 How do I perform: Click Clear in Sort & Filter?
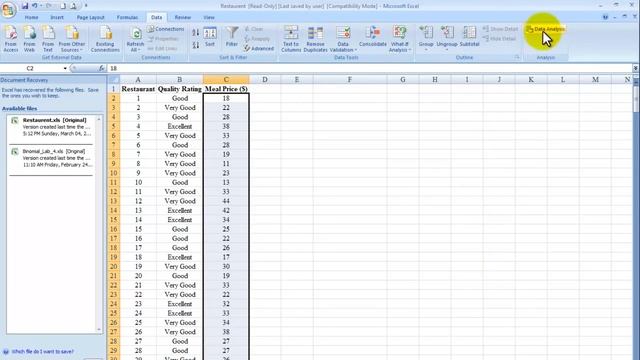click(x=254, y=29)
